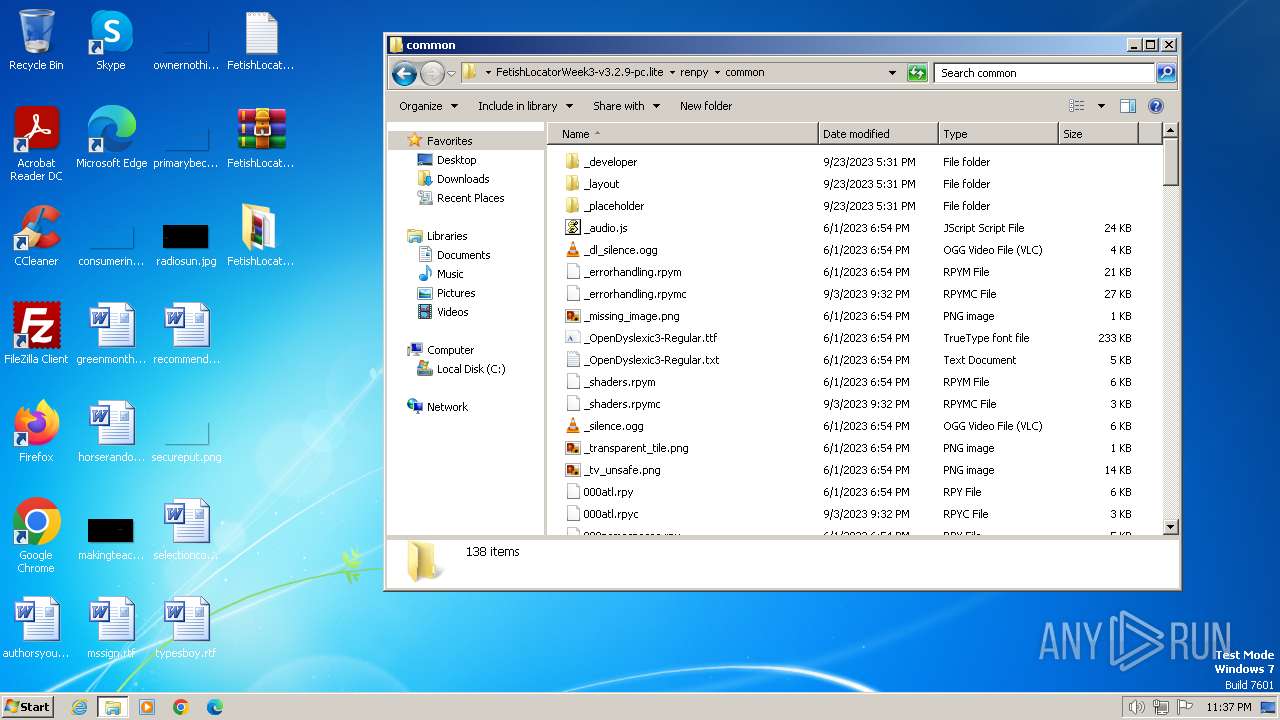Open the Recycle Bin desktop icon
The image size is (1280, 720).
(36, 40)
